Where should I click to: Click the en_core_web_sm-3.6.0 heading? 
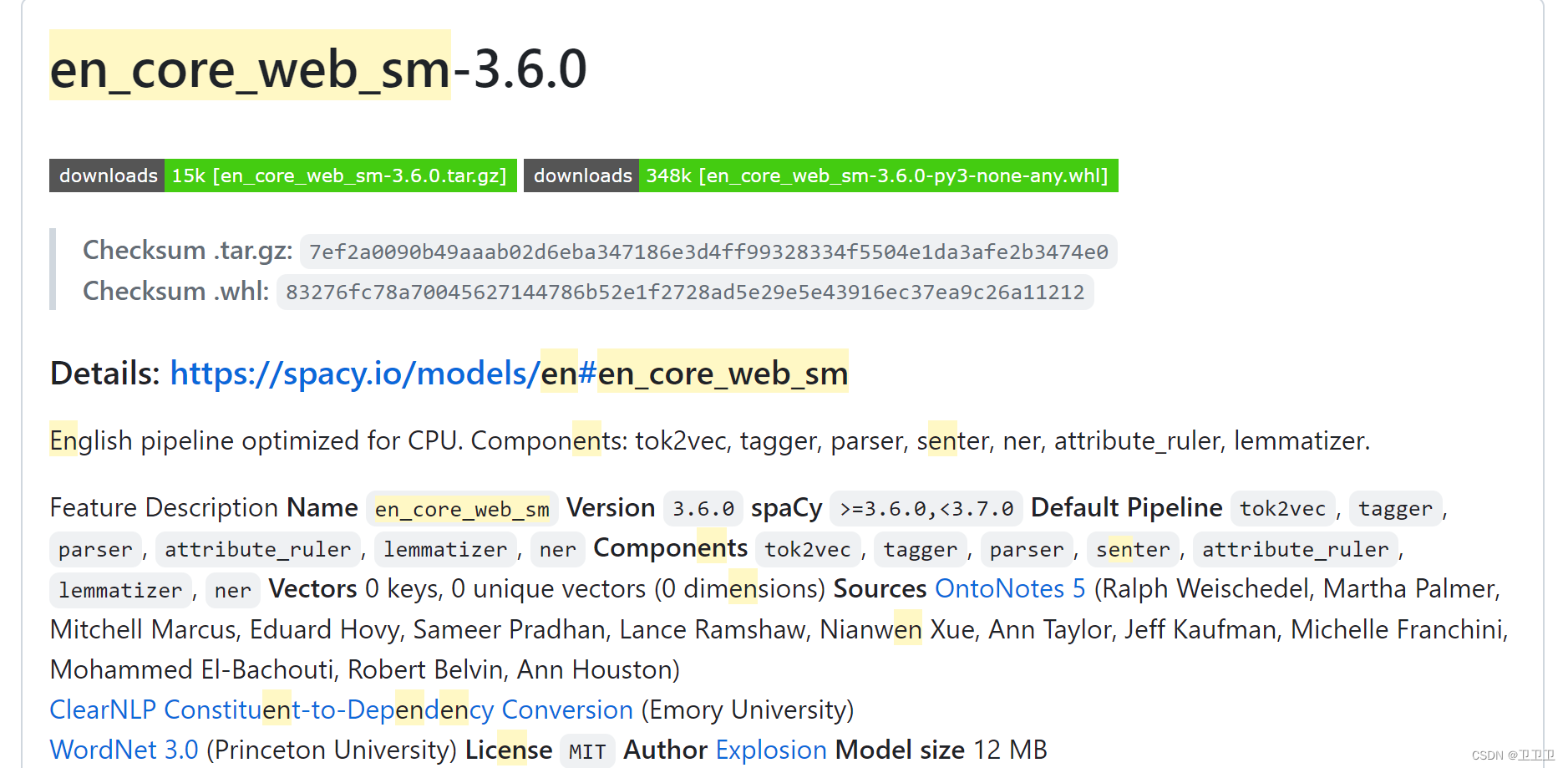tap(318, 69)
